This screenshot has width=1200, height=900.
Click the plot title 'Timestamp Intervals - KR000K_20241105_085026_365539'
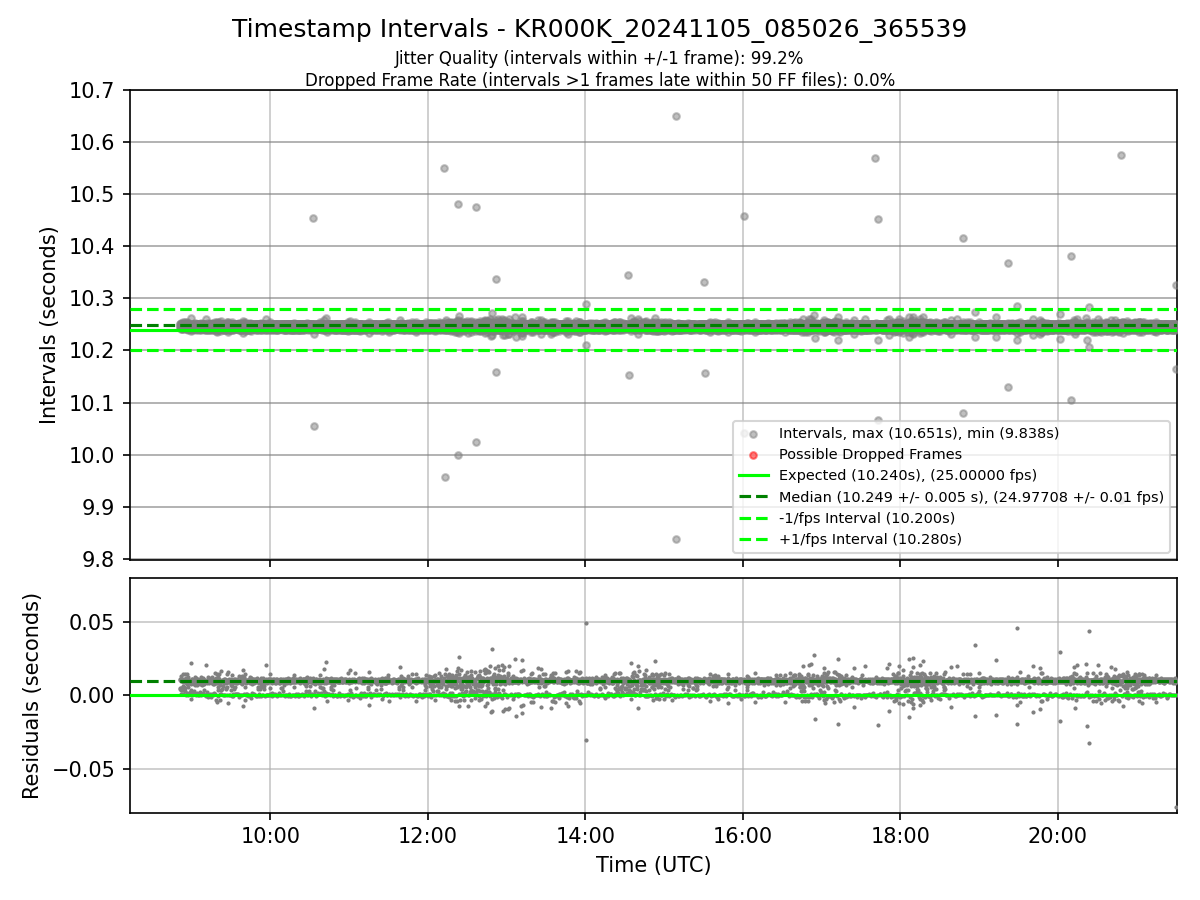599,29
